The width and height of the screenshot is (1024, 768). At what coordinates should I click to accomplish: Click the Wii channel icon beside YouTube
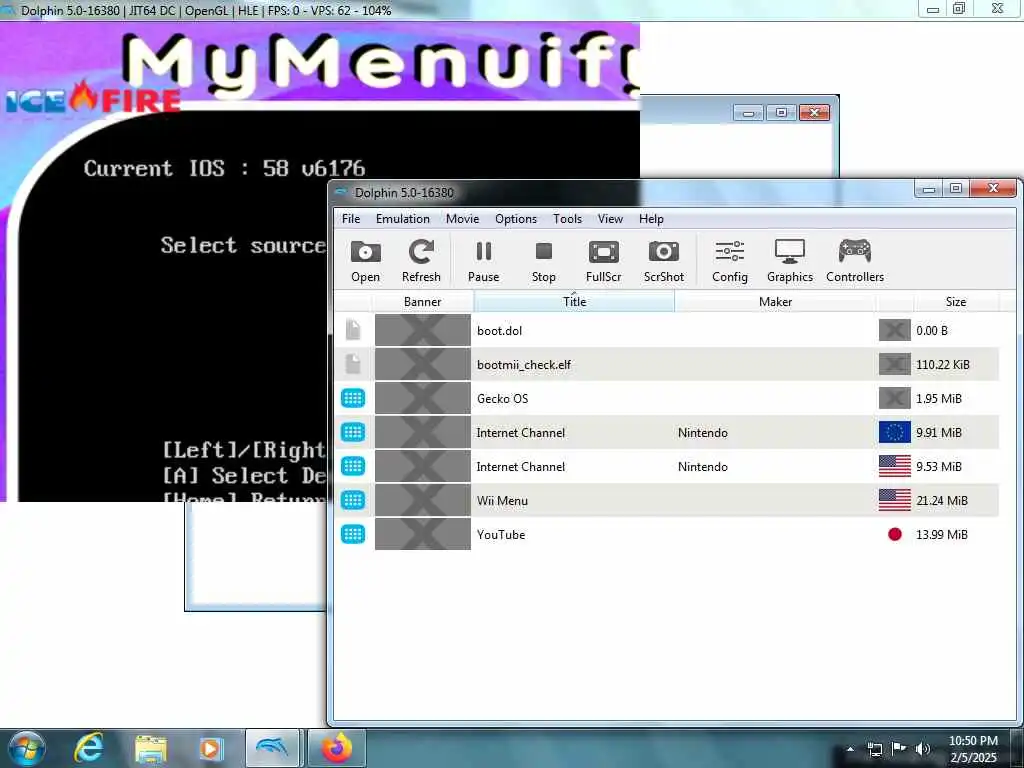point(353,534)
